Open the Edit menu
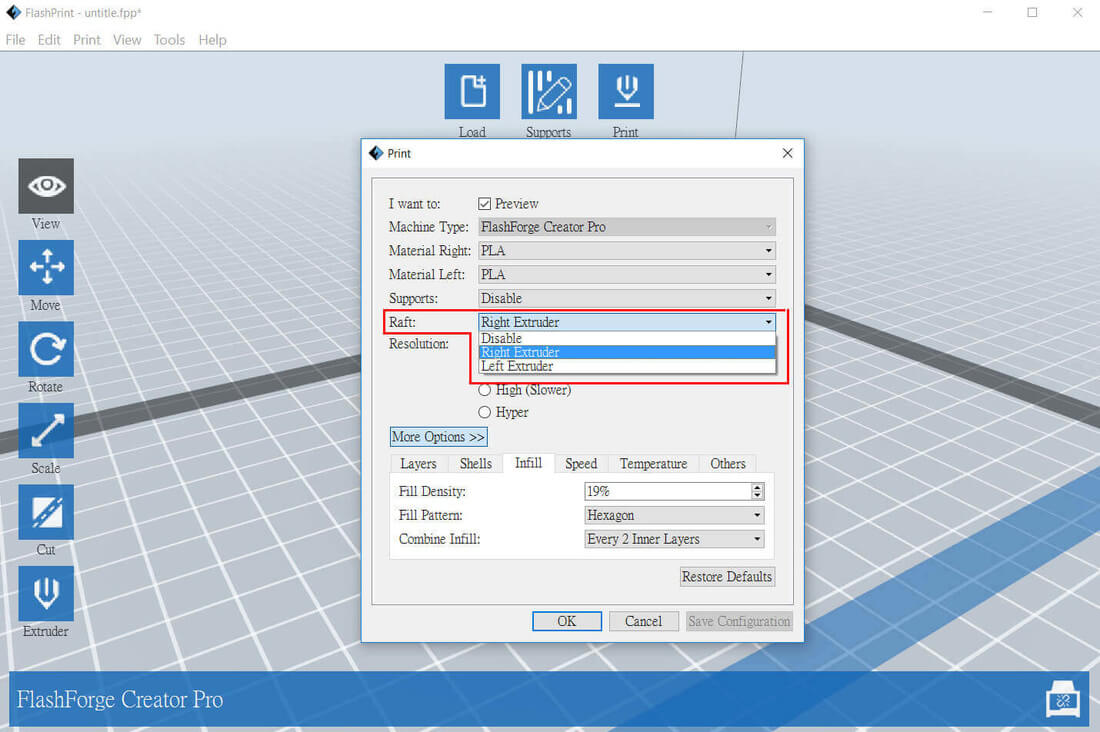The image size is (1100, 732). coord(49,40)
